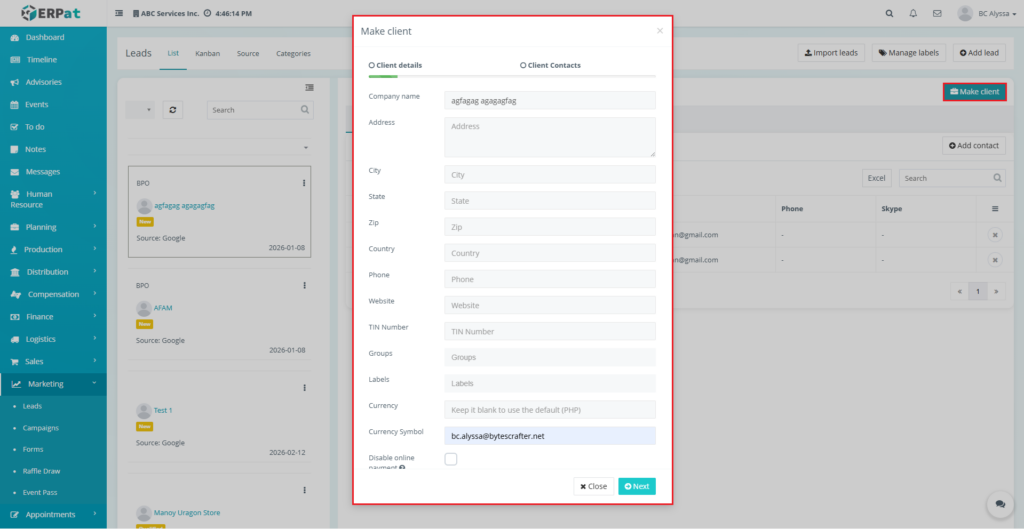Screen dimensions: 1024x529
Task: Click the Import leads button
Action: (x=830, y=53)
